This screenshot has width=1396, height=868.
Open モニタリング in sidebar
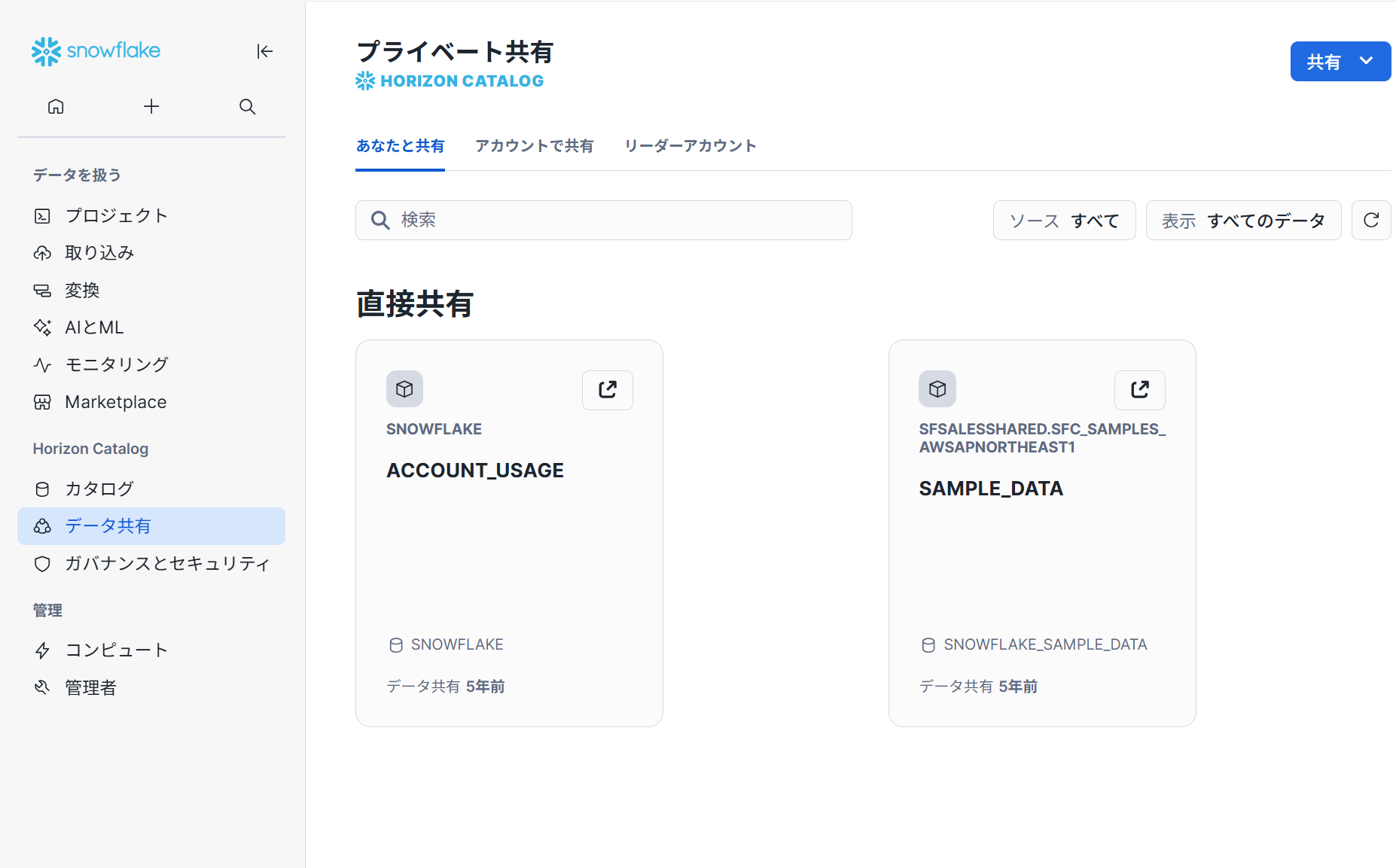pos(151,364)
